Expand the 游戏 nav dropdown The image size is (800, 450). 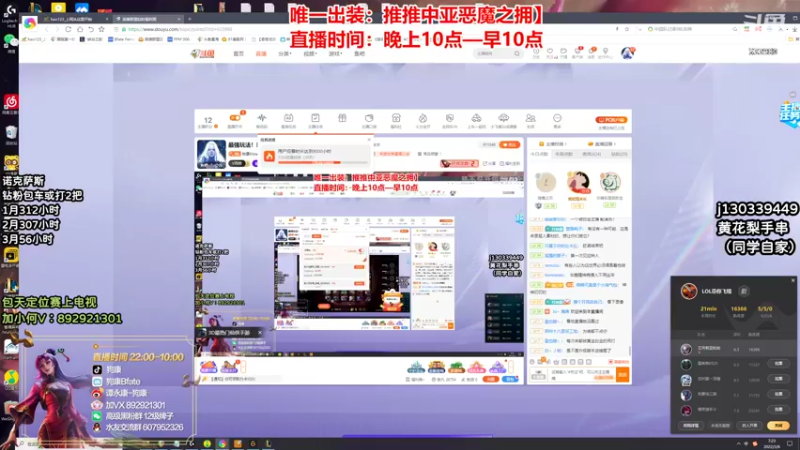(335, 54)
